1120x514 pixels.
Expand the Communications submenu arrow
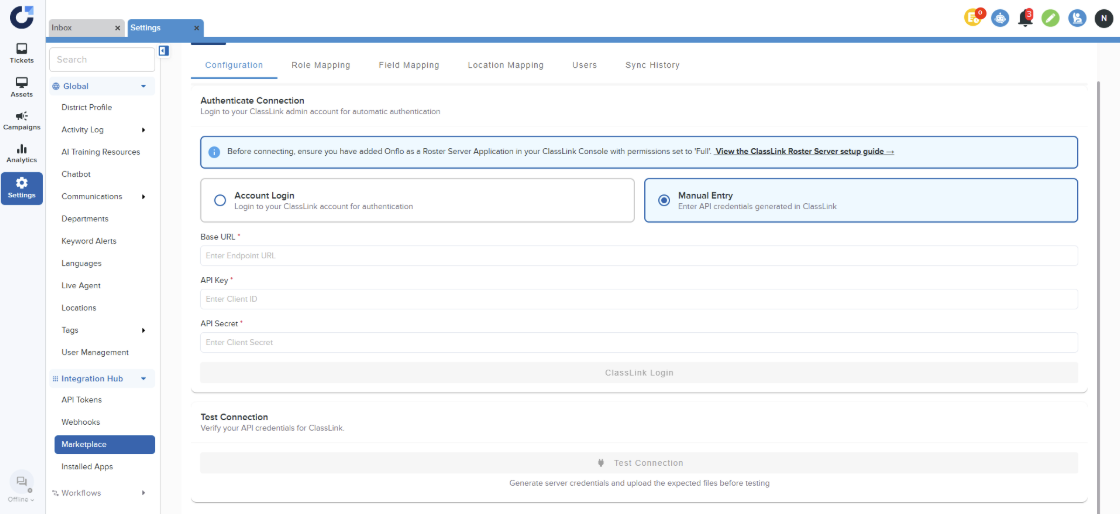click(x=143, y=197)
